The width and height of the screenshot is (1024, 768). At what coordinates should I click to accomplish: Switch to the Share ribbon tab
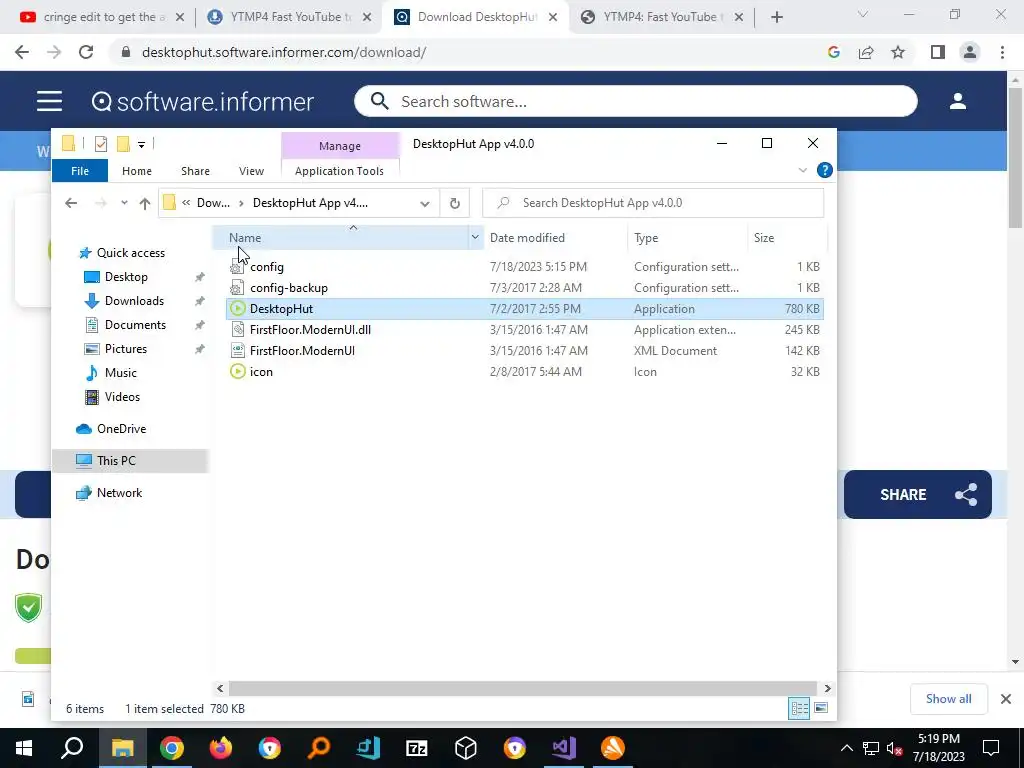[x=195, y=171]
